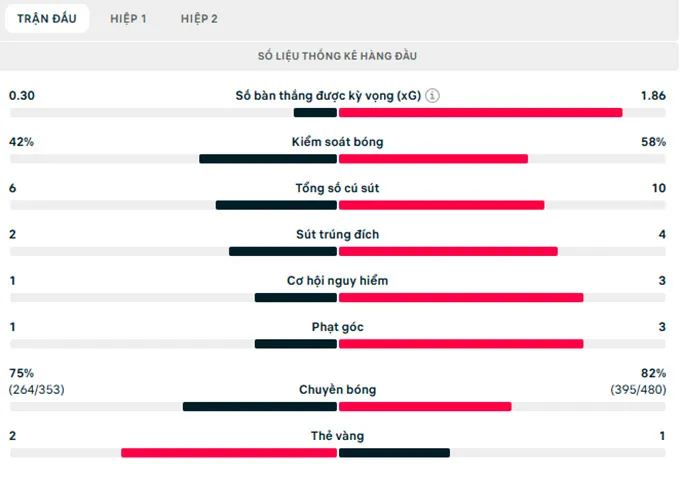Click the dark Chuyền bóng bar

[x=260, y=407]
